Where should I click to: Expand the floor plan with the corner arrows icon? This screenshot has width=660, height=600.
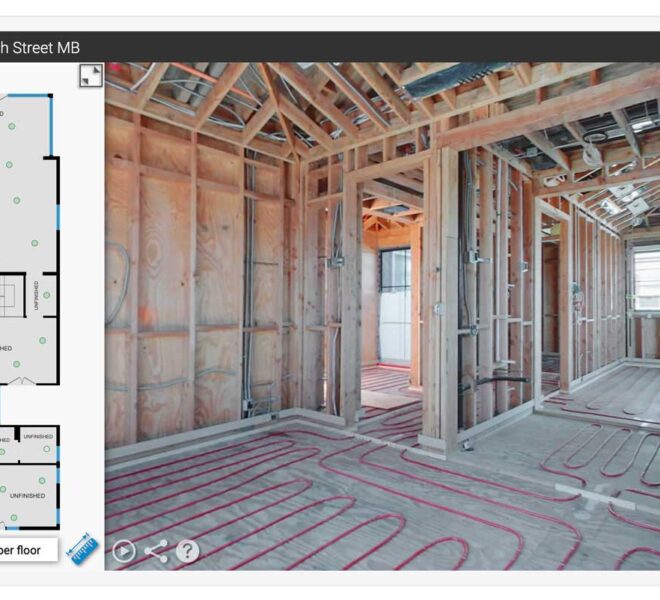click(x=91, y=75)
